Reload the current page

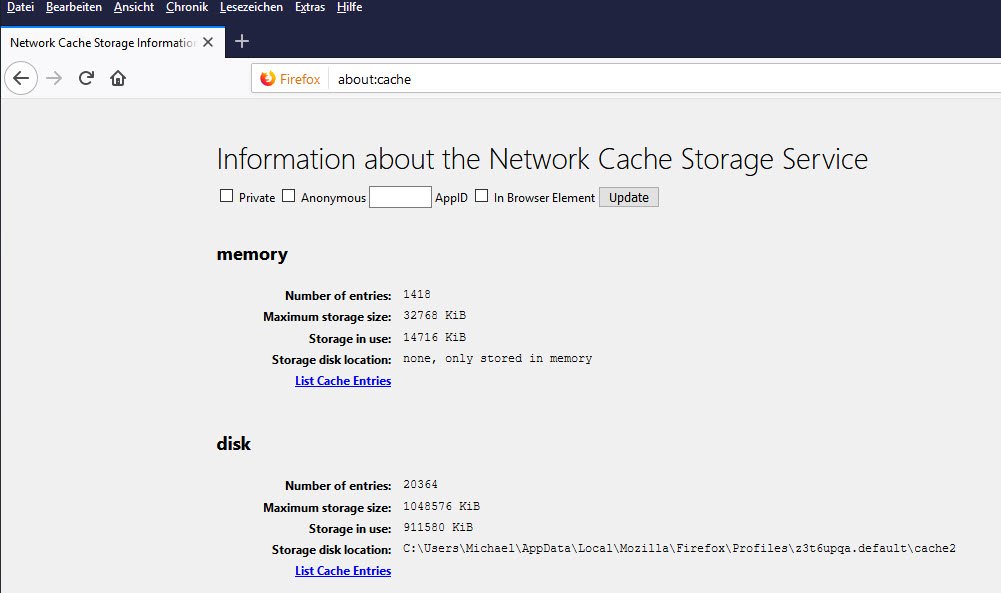point(87,79)
